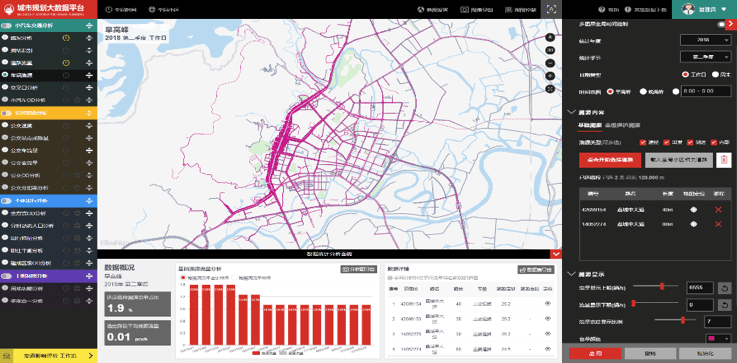Click the eye icon in first data table row
The height and width of the screenshot is (363, 737).
pos(548,304)
